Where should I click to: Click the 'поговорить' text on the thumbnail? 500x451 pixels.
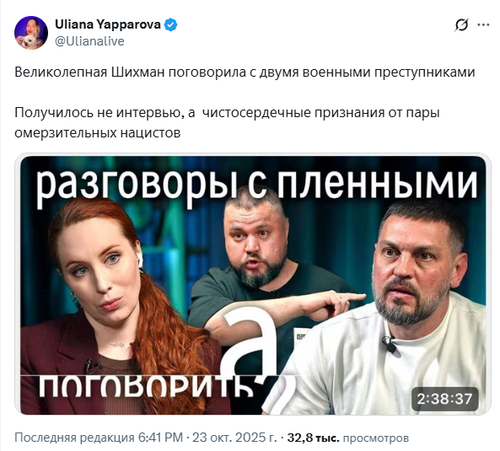click(148, 387)
